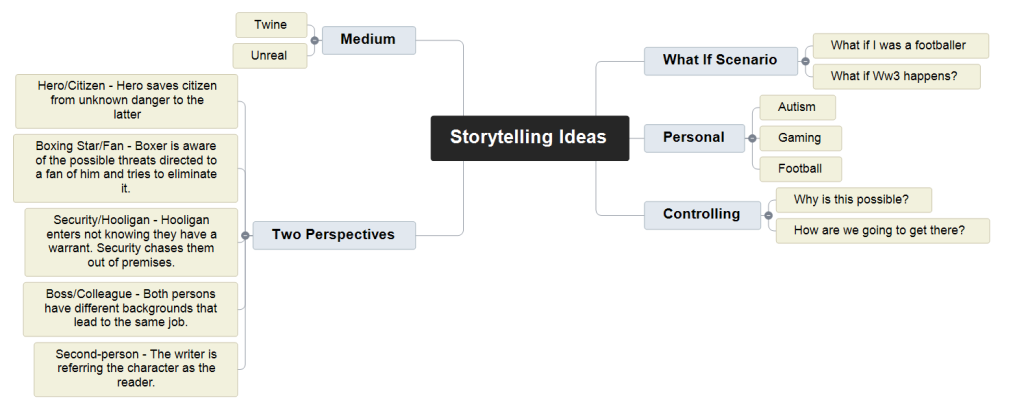Viewport: 1024px width, 407px height.
Task: Collapse the Personal branch toggle
Action: pyautogui.click(x=752, y=138)
